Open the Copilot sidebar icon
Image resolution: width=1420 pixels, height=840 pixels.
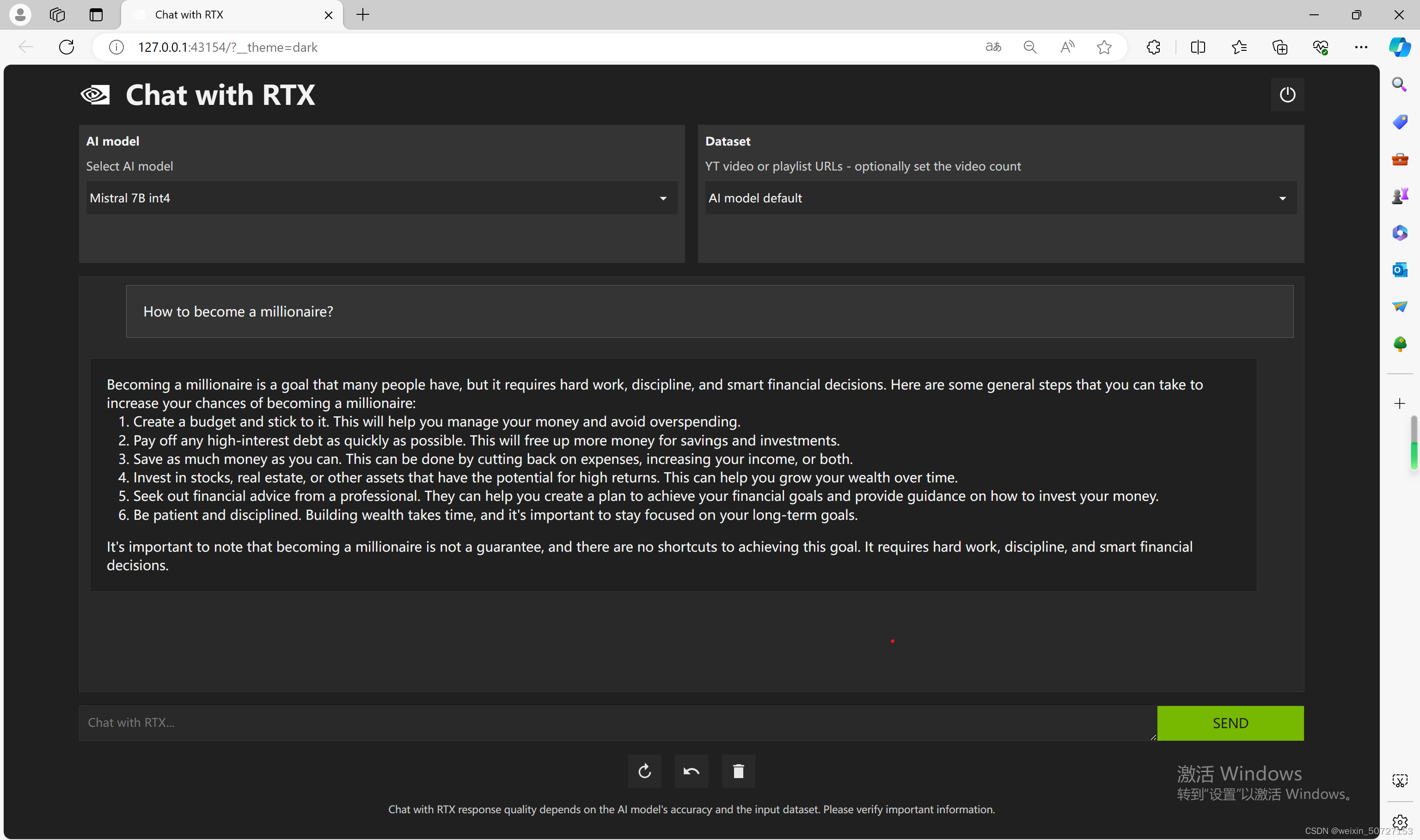point(1399,47)
